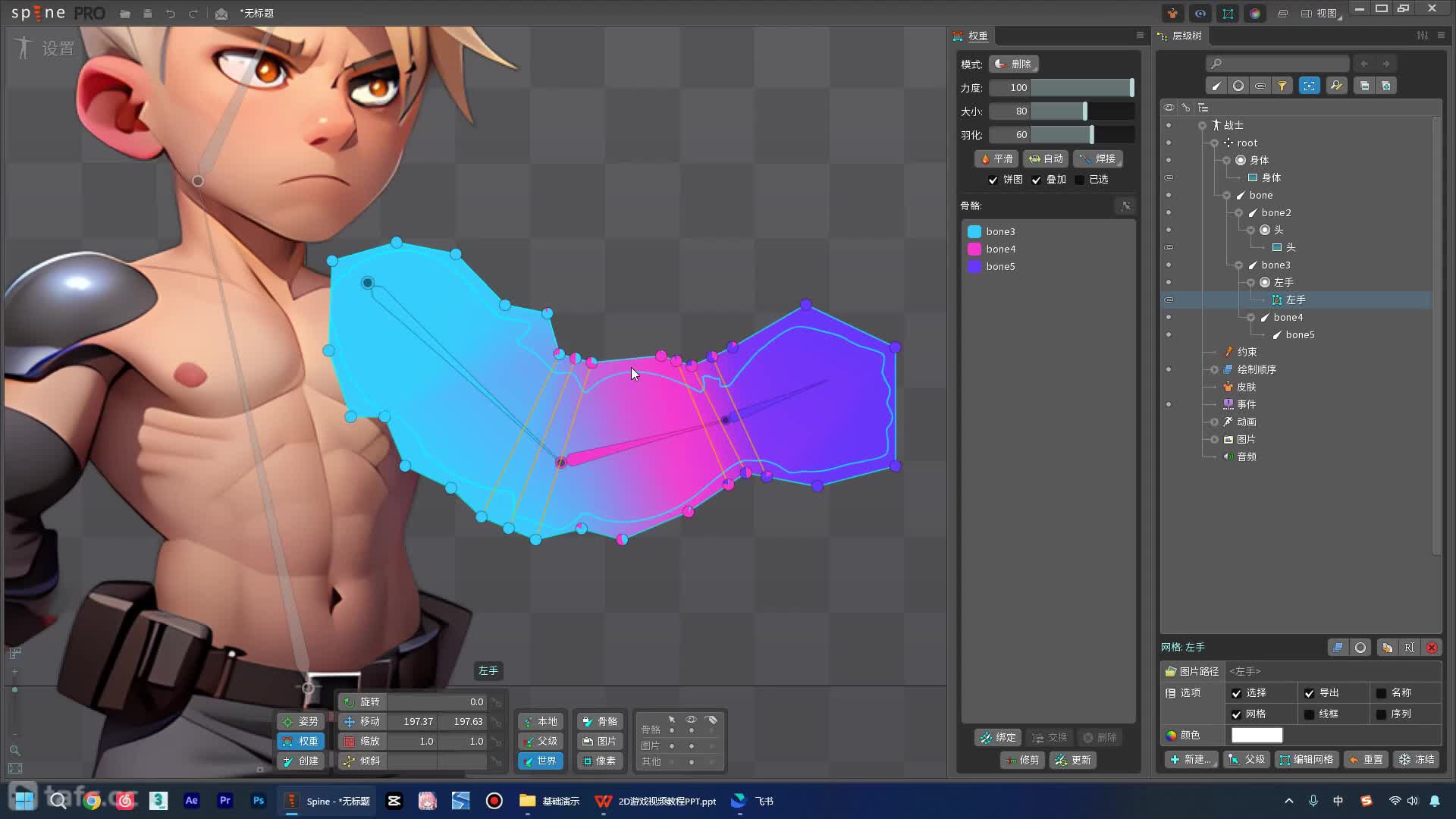The height and width of the screenshot is (819, 1456).
Task: Toggle 已选 checkbox
Action: click(1079, 180)
